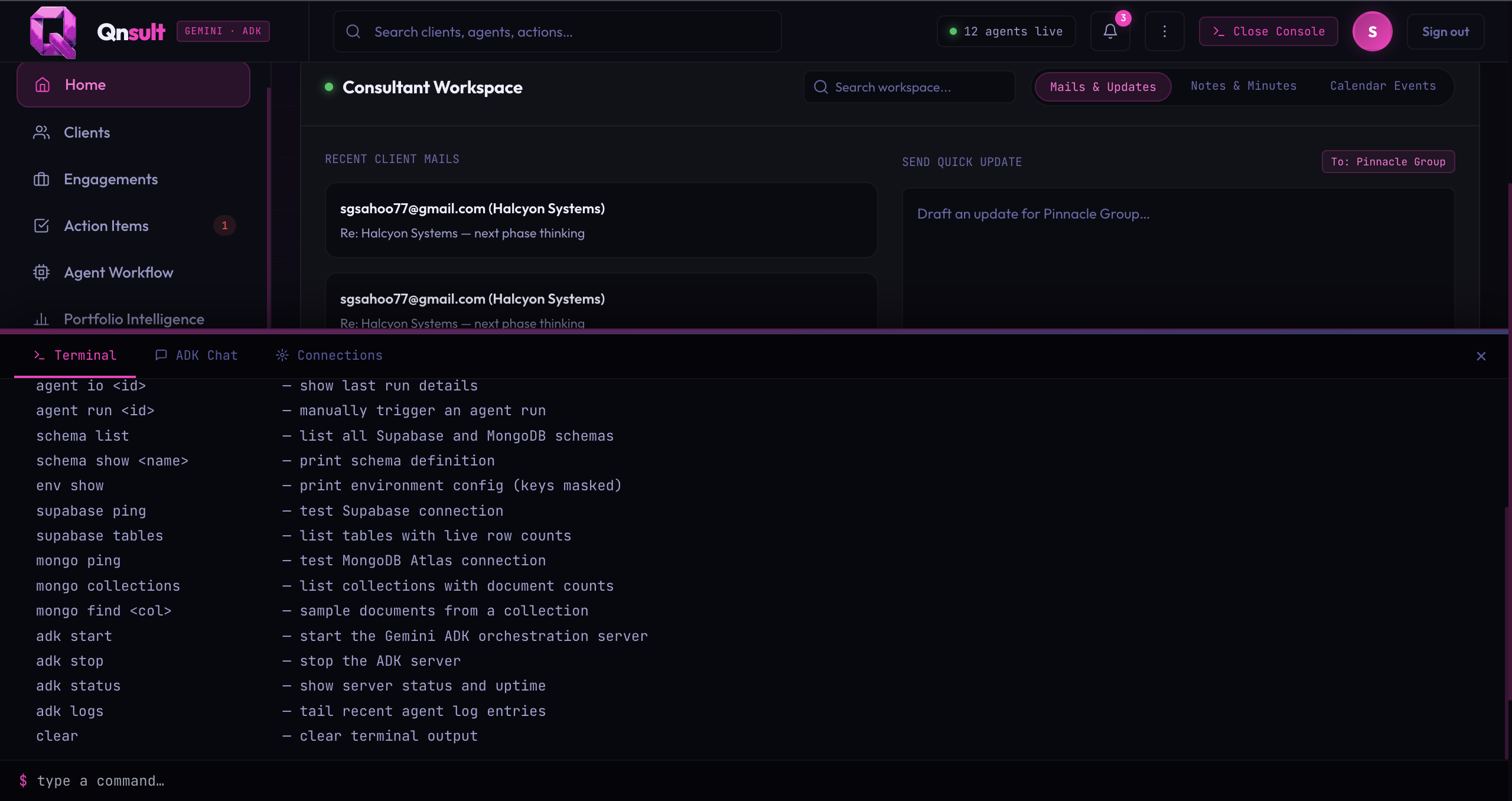Open the three-dot more options menu
1512x801 pixels.
pyautogui.click(x=1165, y=31)
